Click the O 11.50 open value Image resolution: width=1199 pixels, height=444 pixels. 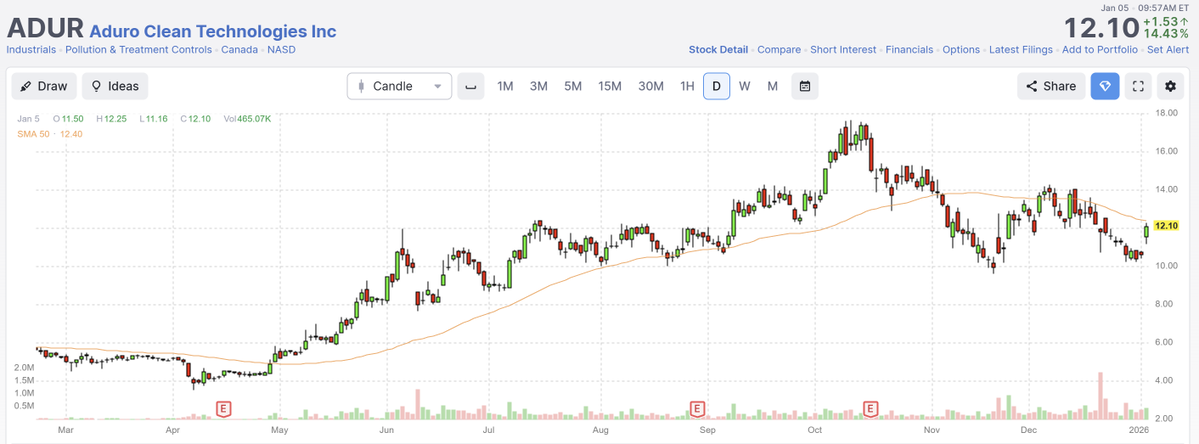(x=68, y=119)
